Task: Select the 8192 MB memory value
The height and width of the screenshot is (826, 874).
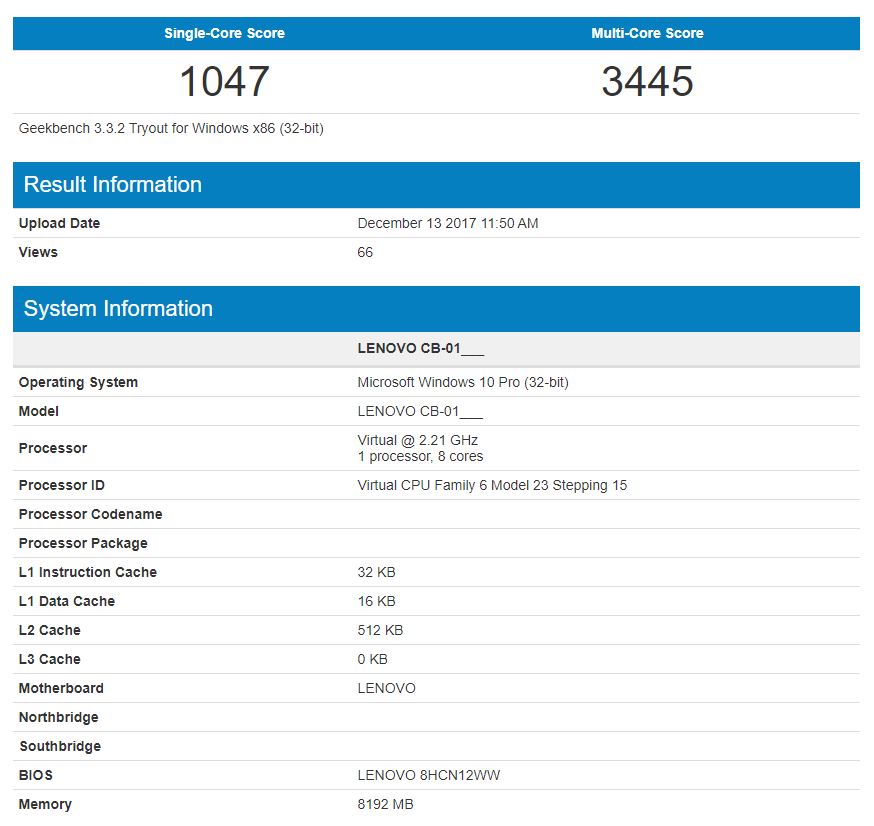Action: tap(385, 804)
